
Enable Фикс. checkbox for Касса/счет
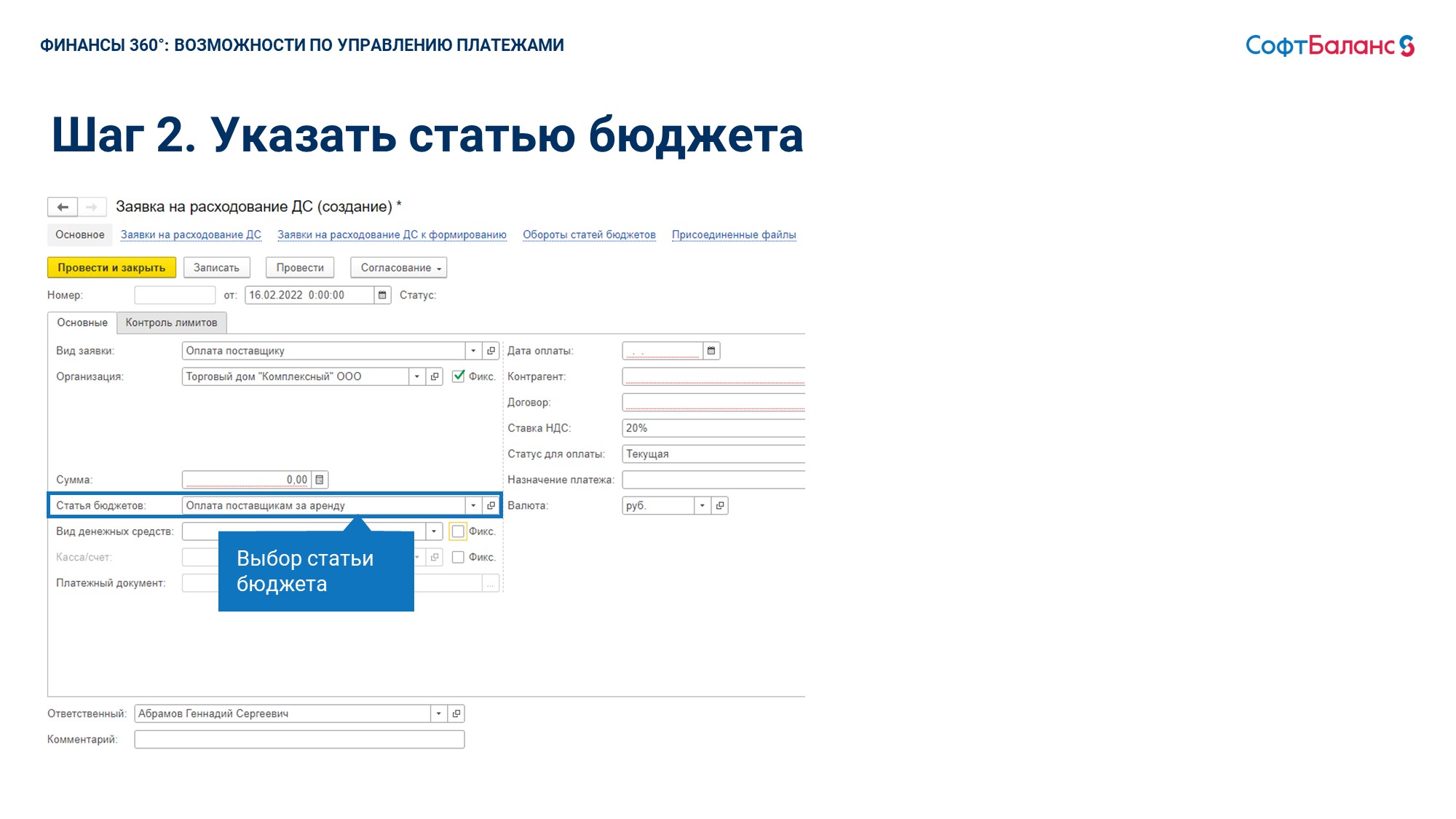(x=458, y=557)
